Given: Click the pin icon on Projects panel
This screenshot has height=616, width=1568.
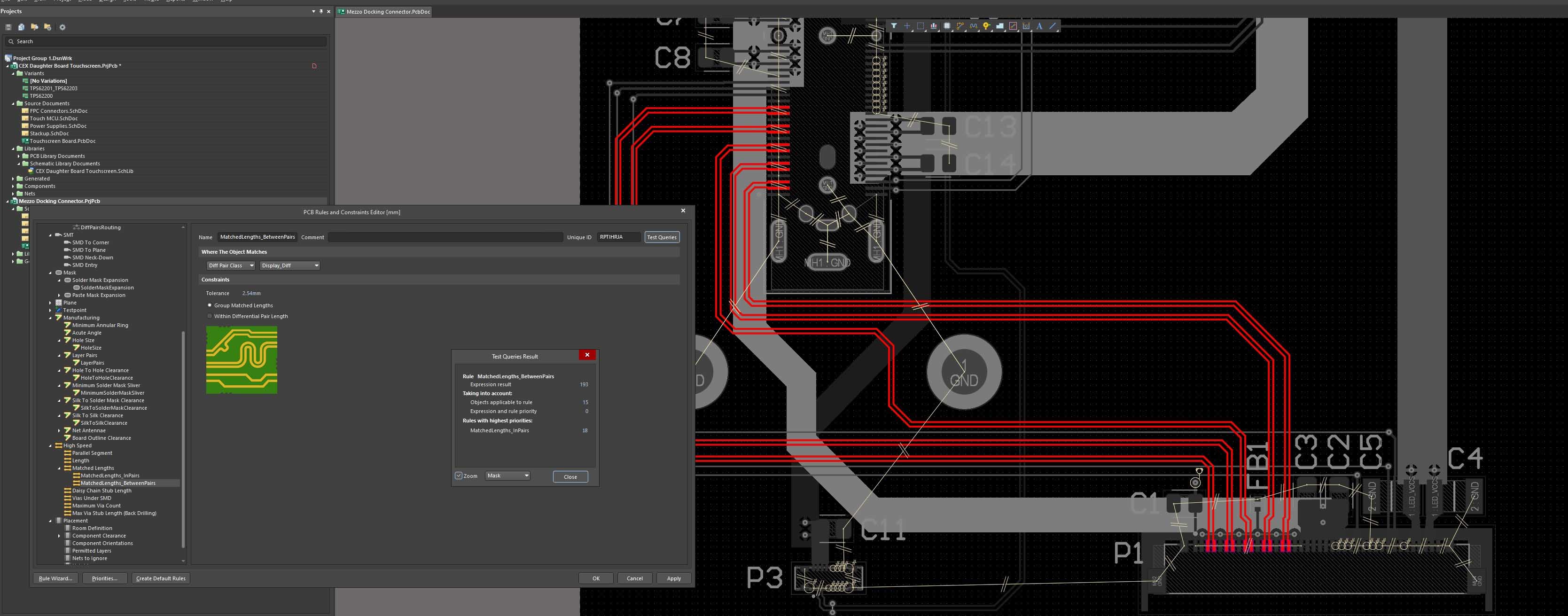Looking at the screenshot, I should tap(321, 12).
